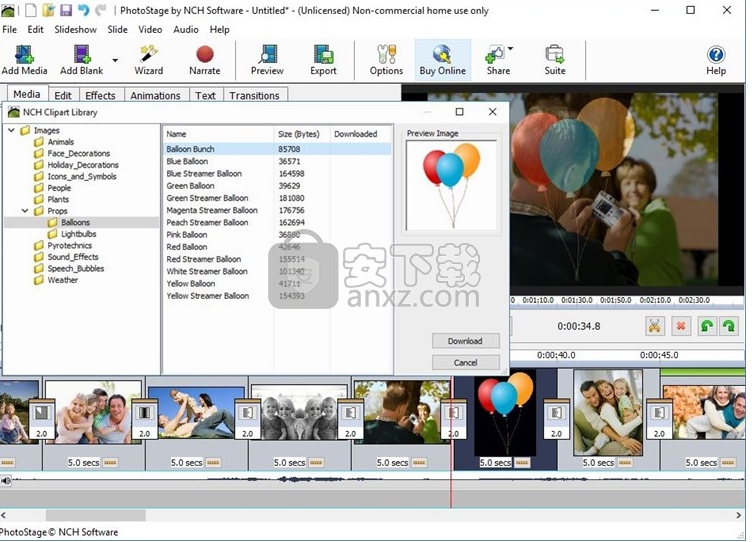Click the Buy Online icon
The image size is (752, 542).
point(443,59)
